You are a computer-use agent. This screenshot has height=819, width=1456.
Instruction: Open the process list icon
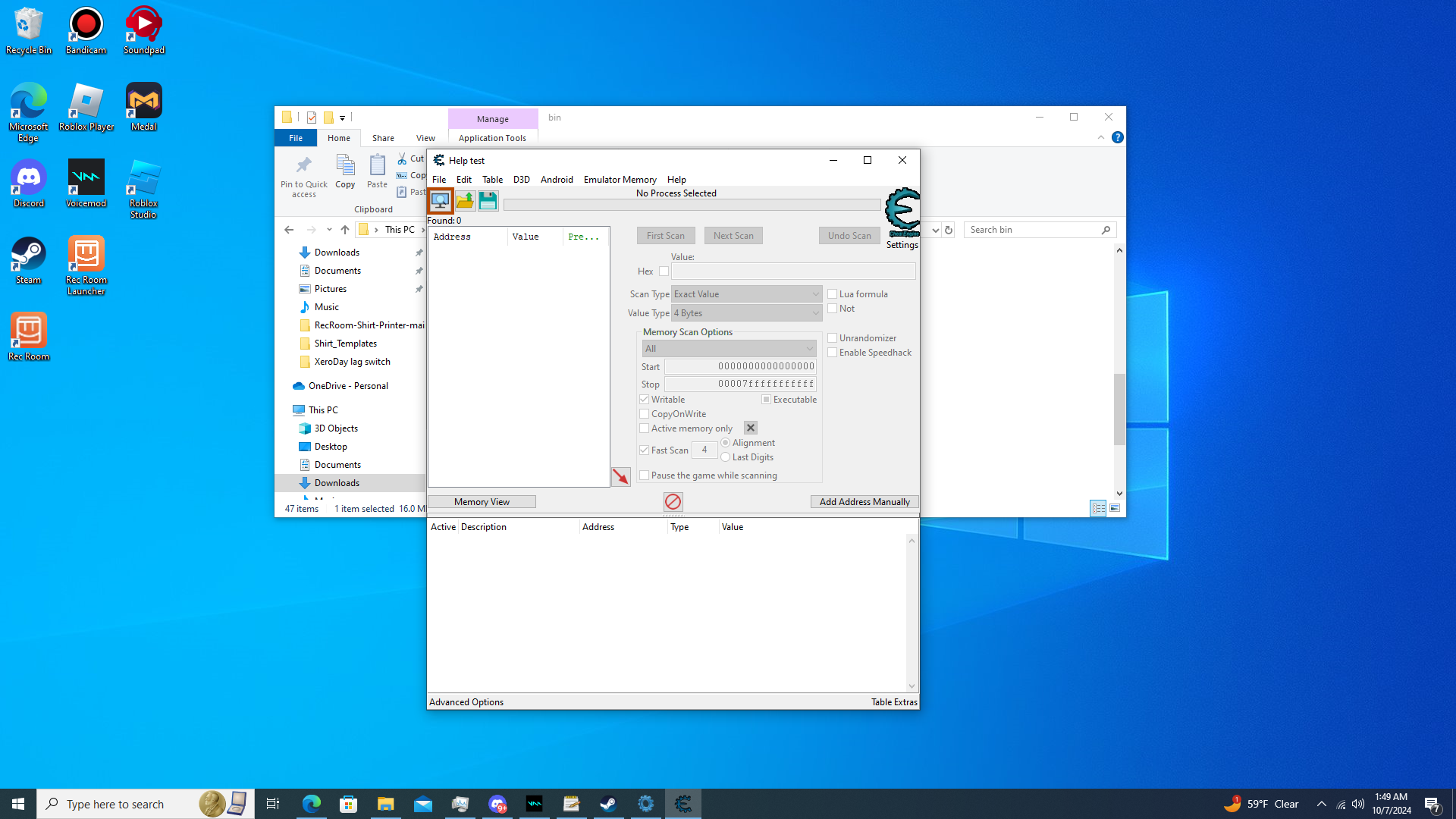(x=440, y=201)
